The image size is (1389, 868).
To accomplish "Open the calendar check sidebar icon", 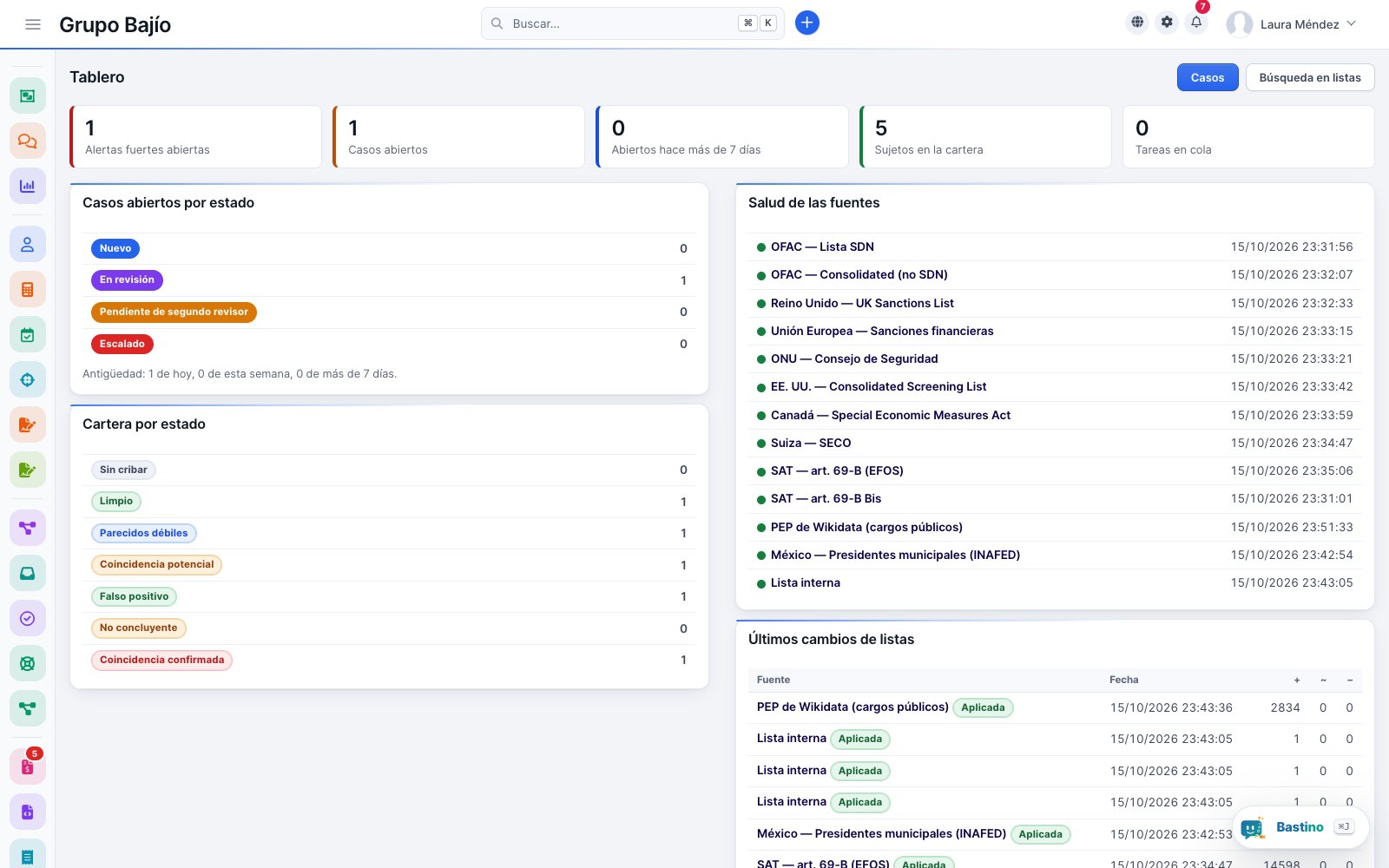I will click(28, 335).
